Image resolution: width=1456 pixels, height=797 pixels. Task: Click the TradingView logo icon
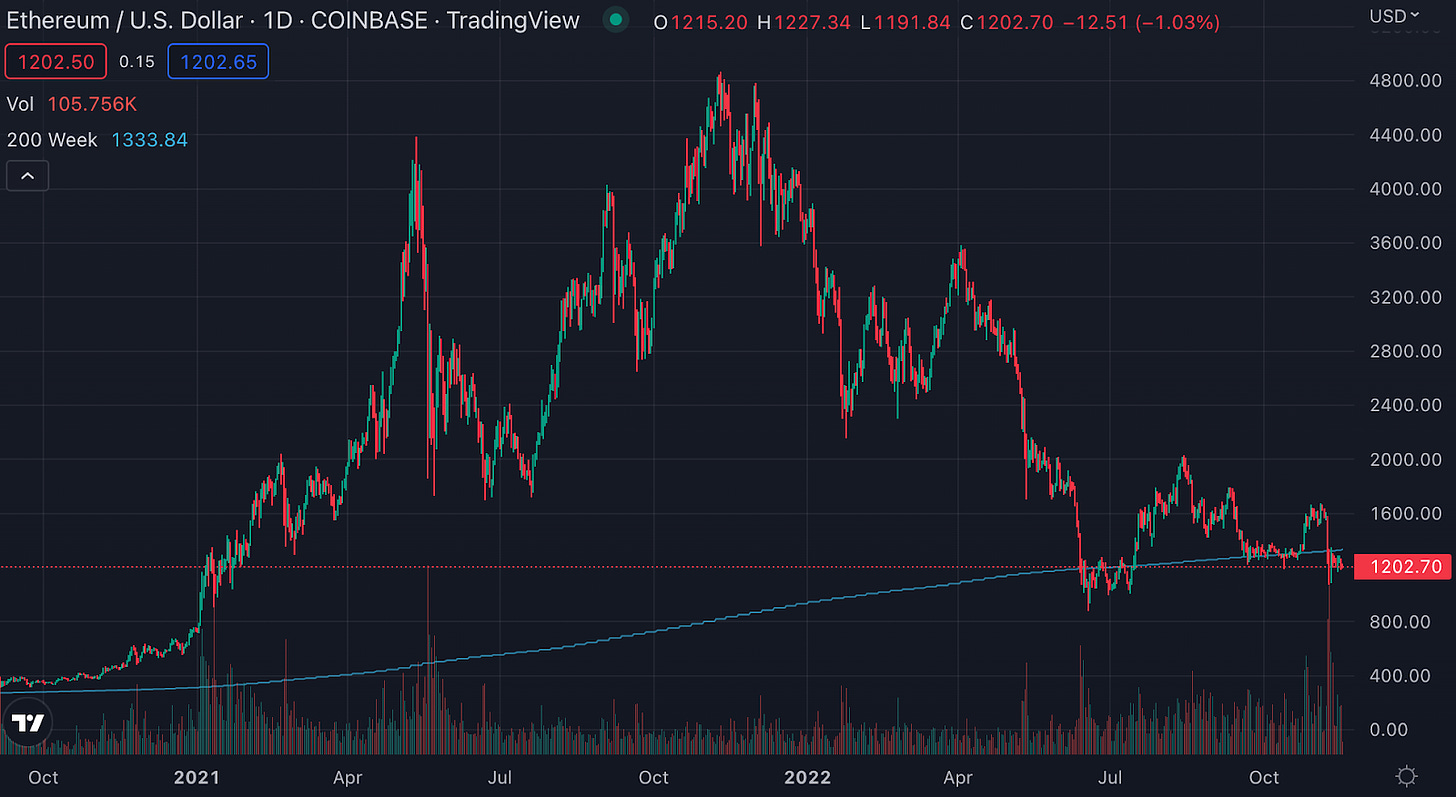point(28,724)
